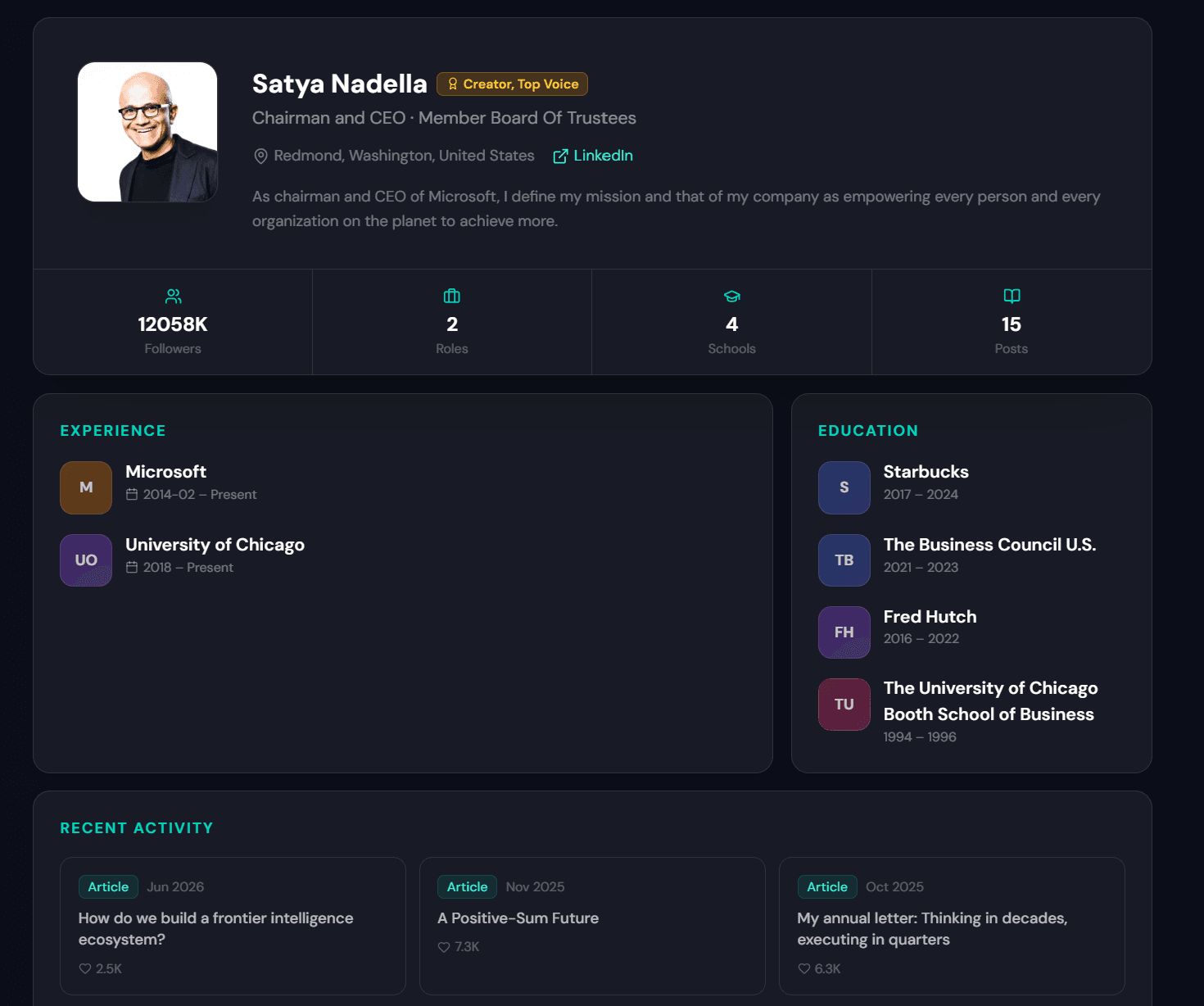Click the heart icon next to 7.3K

click(x=444, y=947)
